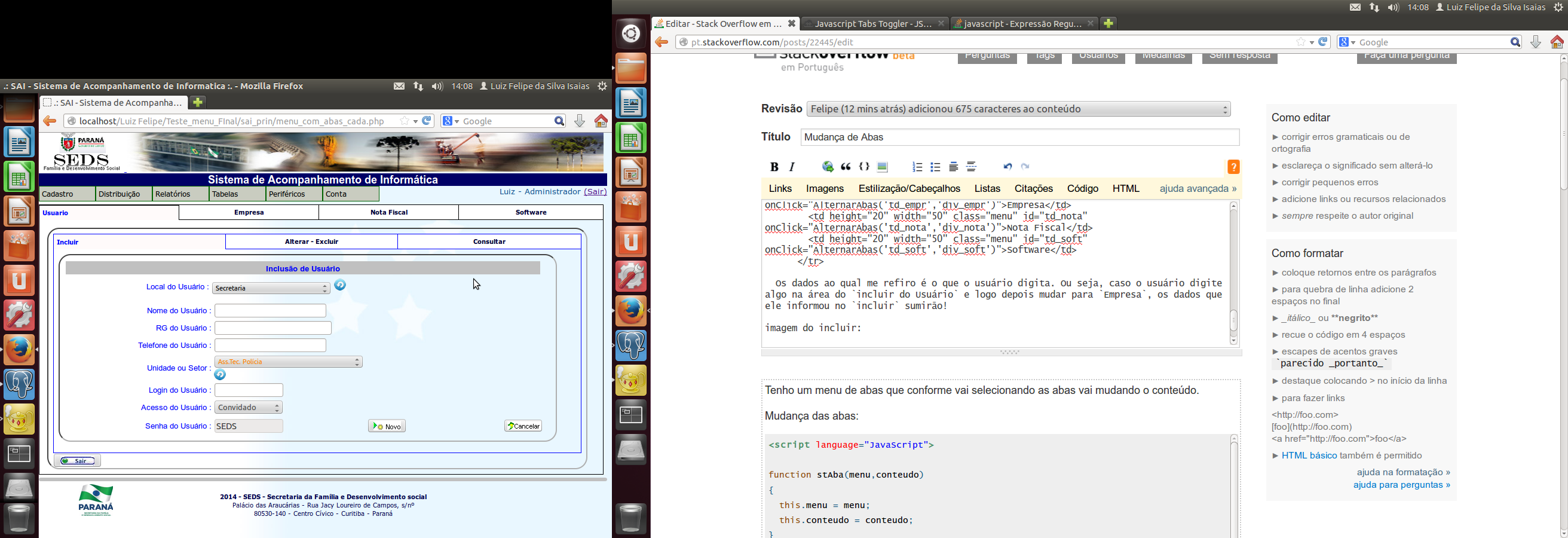Reload the SAI localhost page

(x=427, y=121)
